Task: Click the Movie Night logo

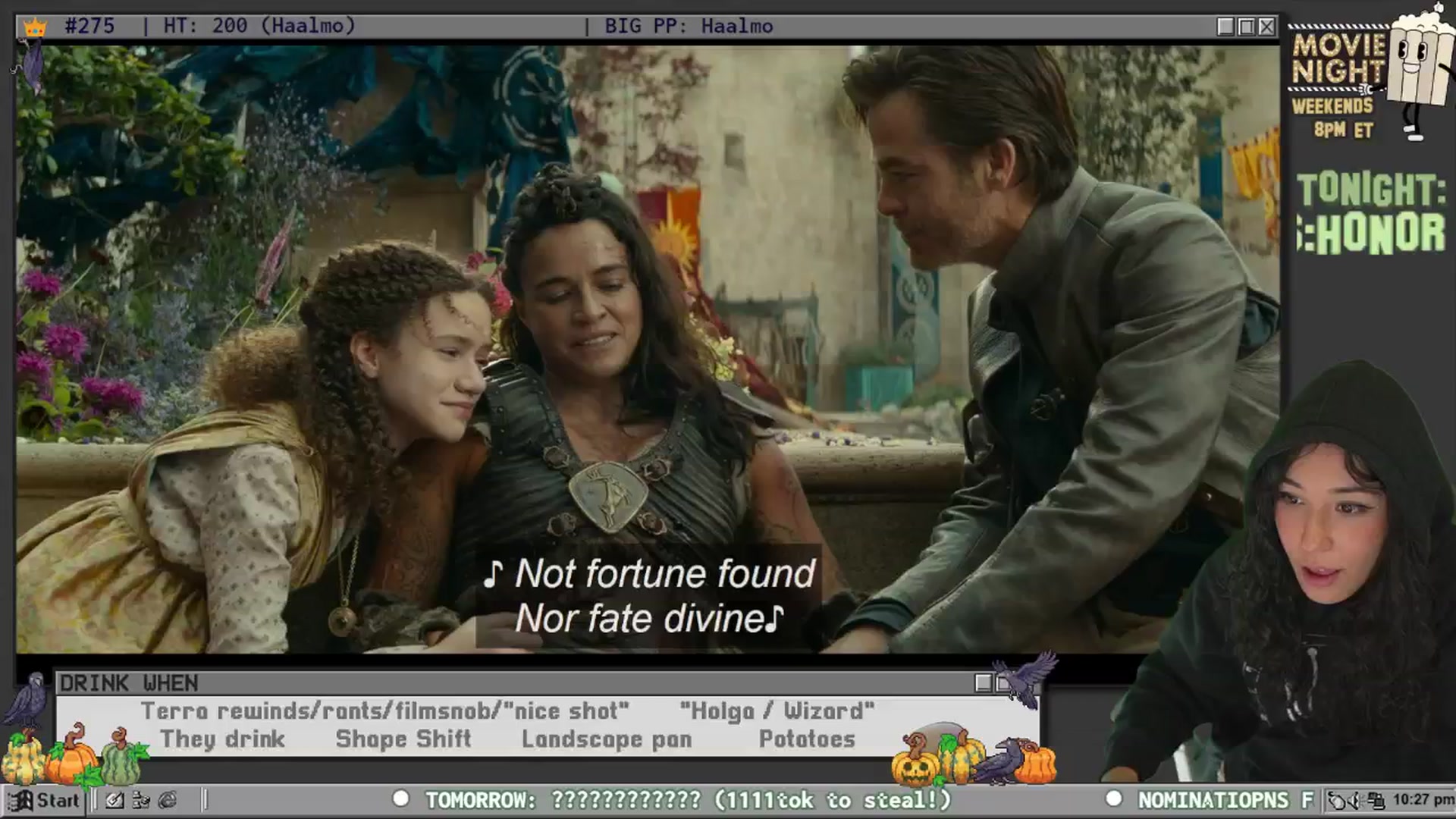Action: (1338, 59)
